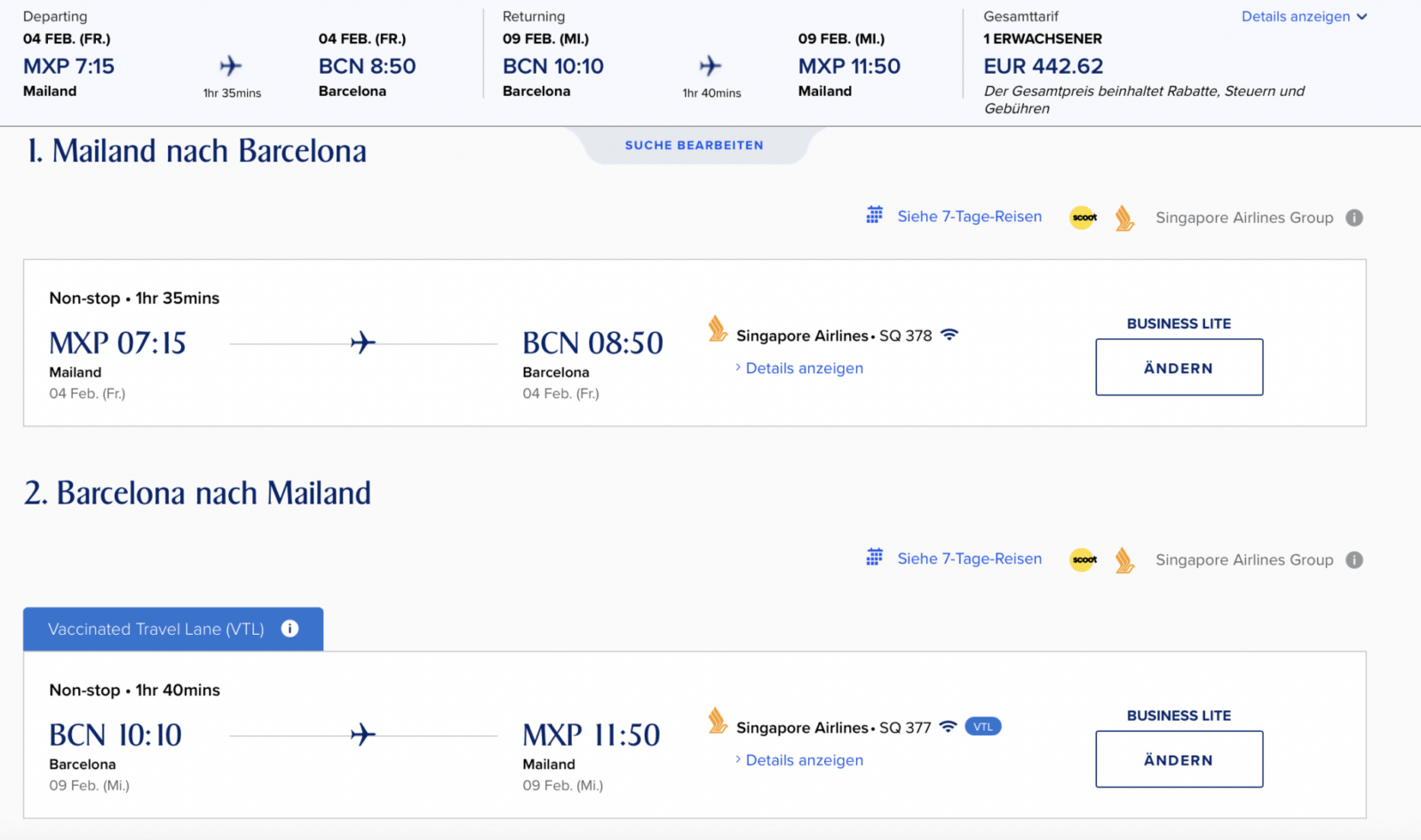Click Wi-Fi icon next to SQ 377
The width and height of the screenshot is (1421, 840).
point(949,726)
